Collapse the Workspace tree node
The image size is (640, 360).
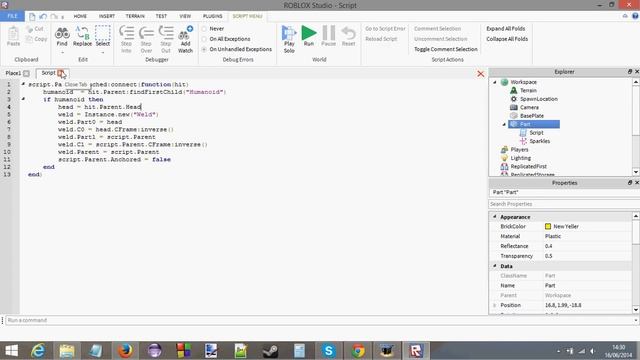point(495,82)
